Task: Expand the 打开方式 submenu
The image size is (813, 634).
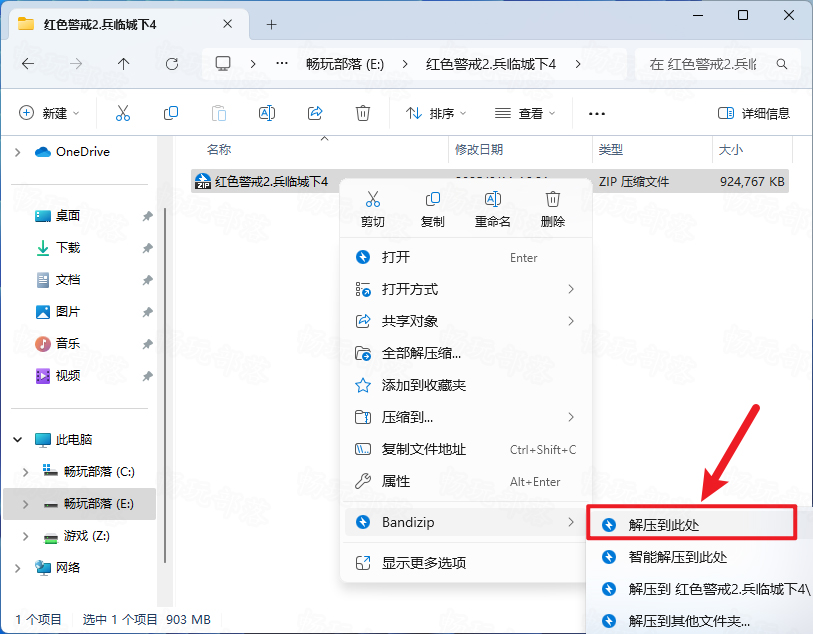Action: [466, 289]
